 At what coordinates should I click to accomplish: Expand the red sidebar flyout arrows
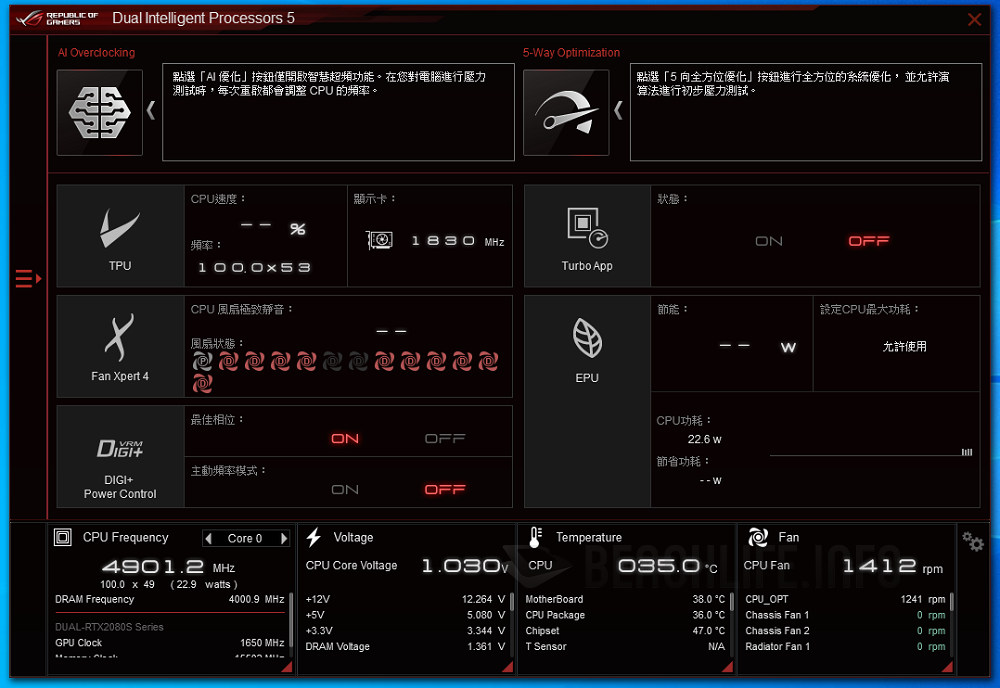point(28,279)
